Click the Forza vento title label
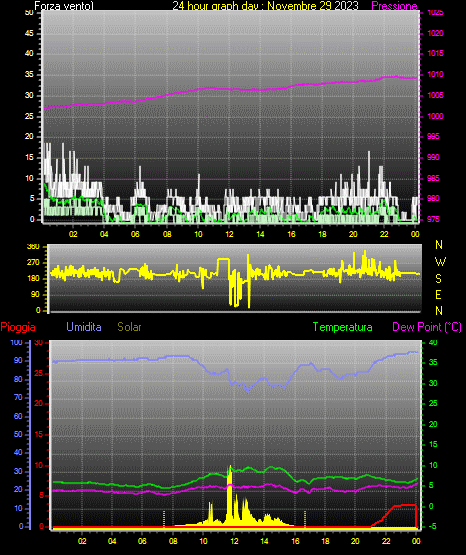The height and width of the screenshot is (555, 466). [64, 6]
